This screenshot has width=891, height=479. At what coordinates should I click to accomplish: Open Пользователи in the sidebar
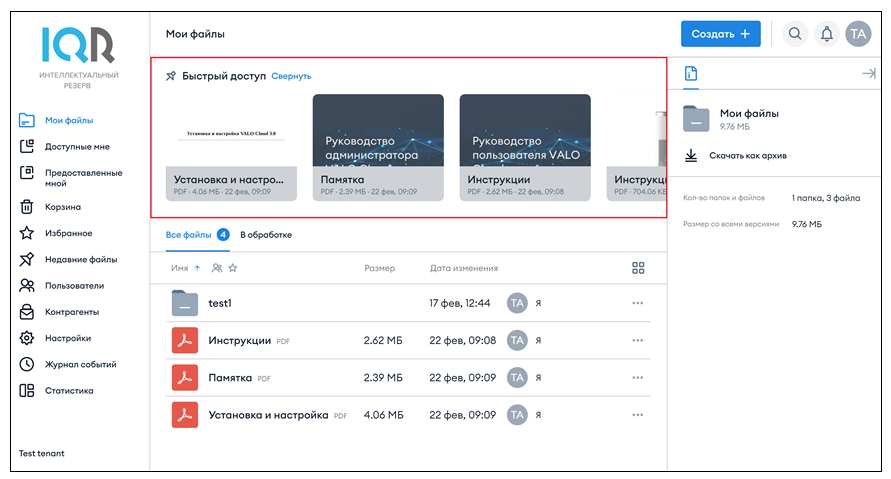click(x=74, y=285)
